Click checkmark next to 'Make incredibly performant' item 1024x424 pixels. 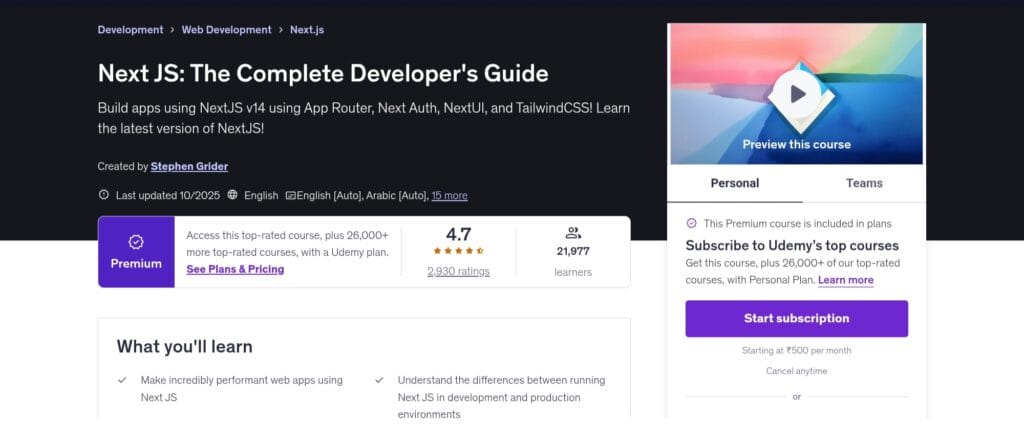click(122, 380)
